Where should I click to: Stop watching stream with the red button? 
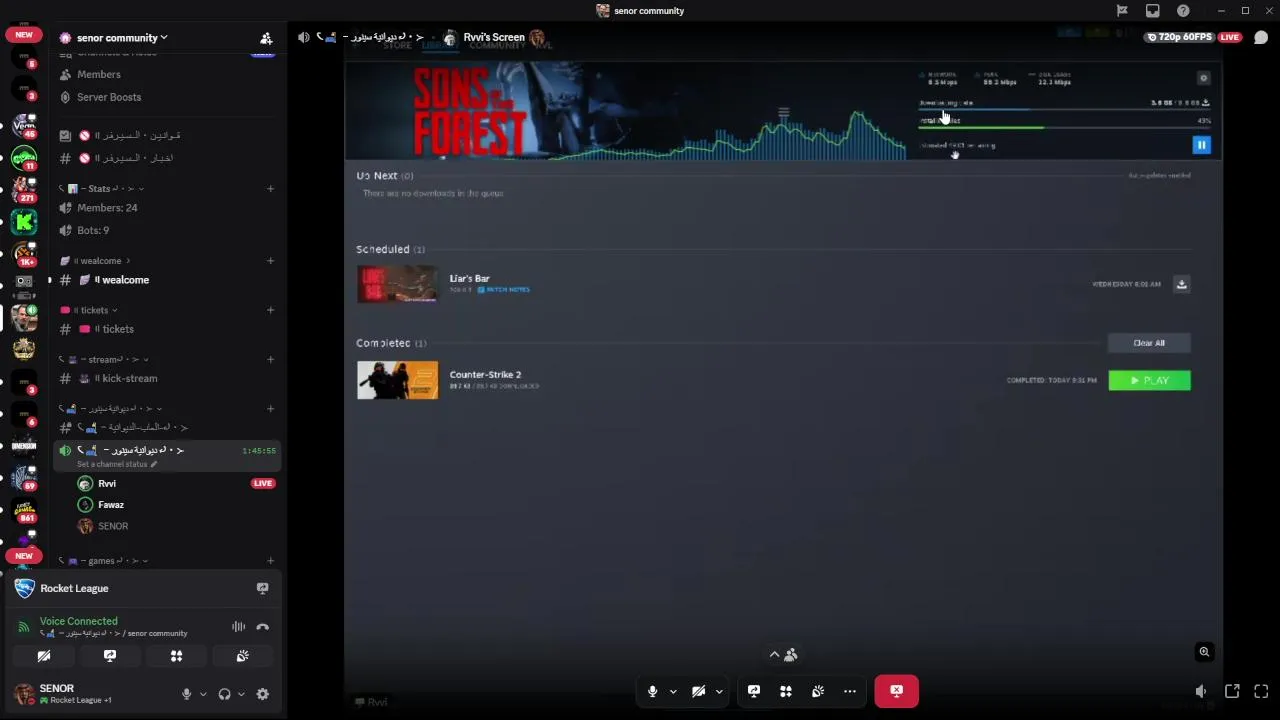[x=896, y=691]
